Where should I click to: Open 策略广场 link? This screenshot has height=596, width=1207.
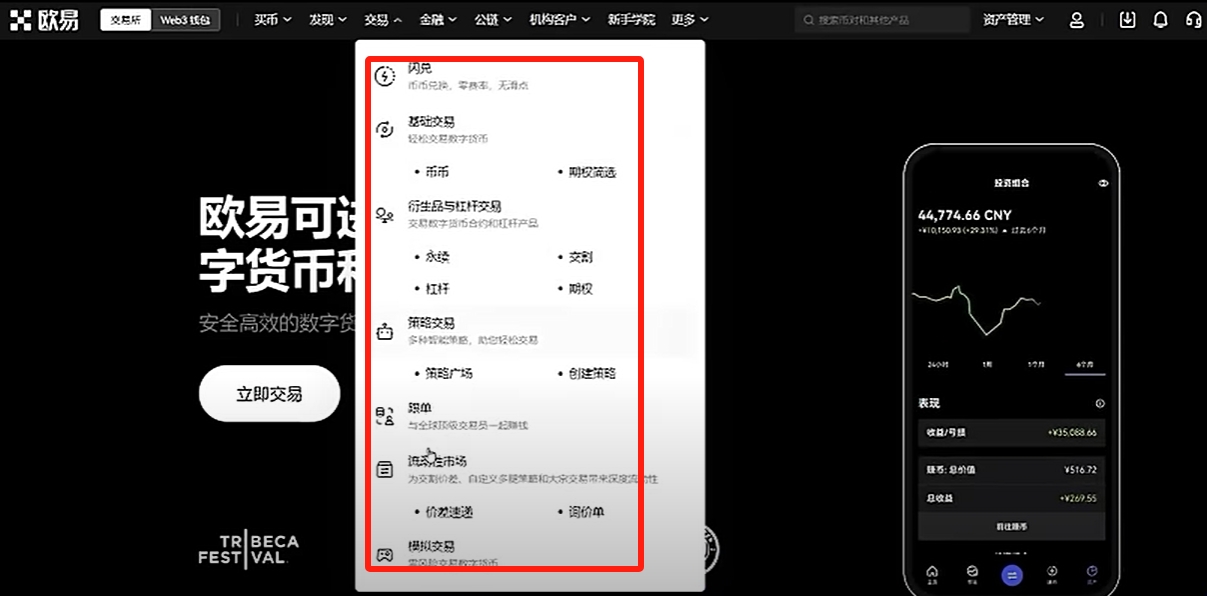coord(449,373)
